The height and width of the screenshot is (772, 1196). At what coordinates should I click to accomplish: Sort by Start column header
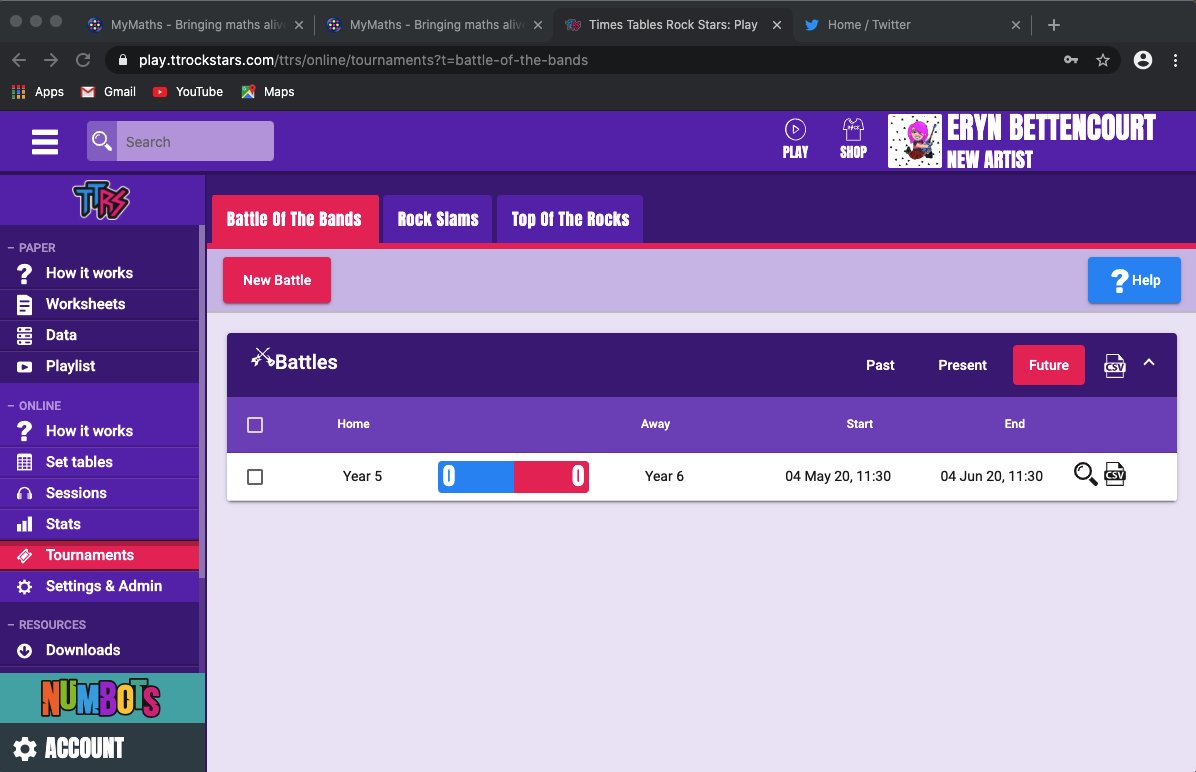pos(860,424)
